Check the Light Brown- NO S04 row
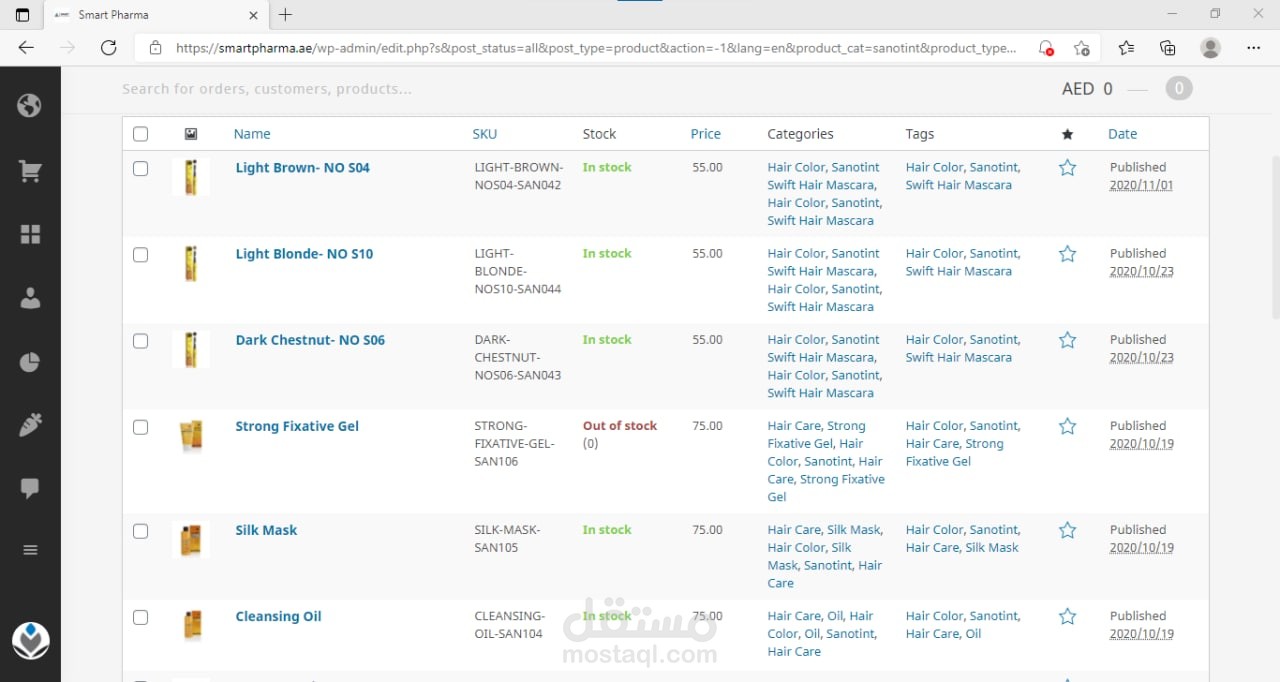 [140, 168]
